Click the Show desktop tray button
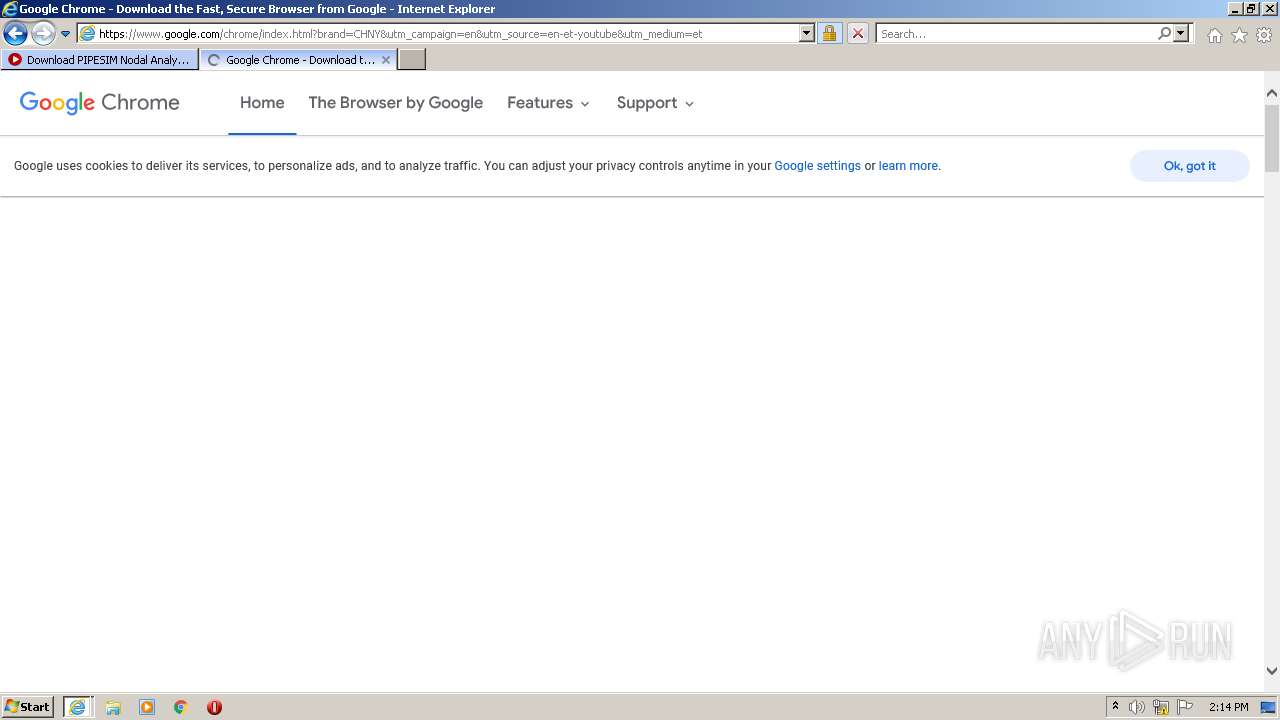The width and height of the screenshot is (1280, 720). (x=1268, y=707)
